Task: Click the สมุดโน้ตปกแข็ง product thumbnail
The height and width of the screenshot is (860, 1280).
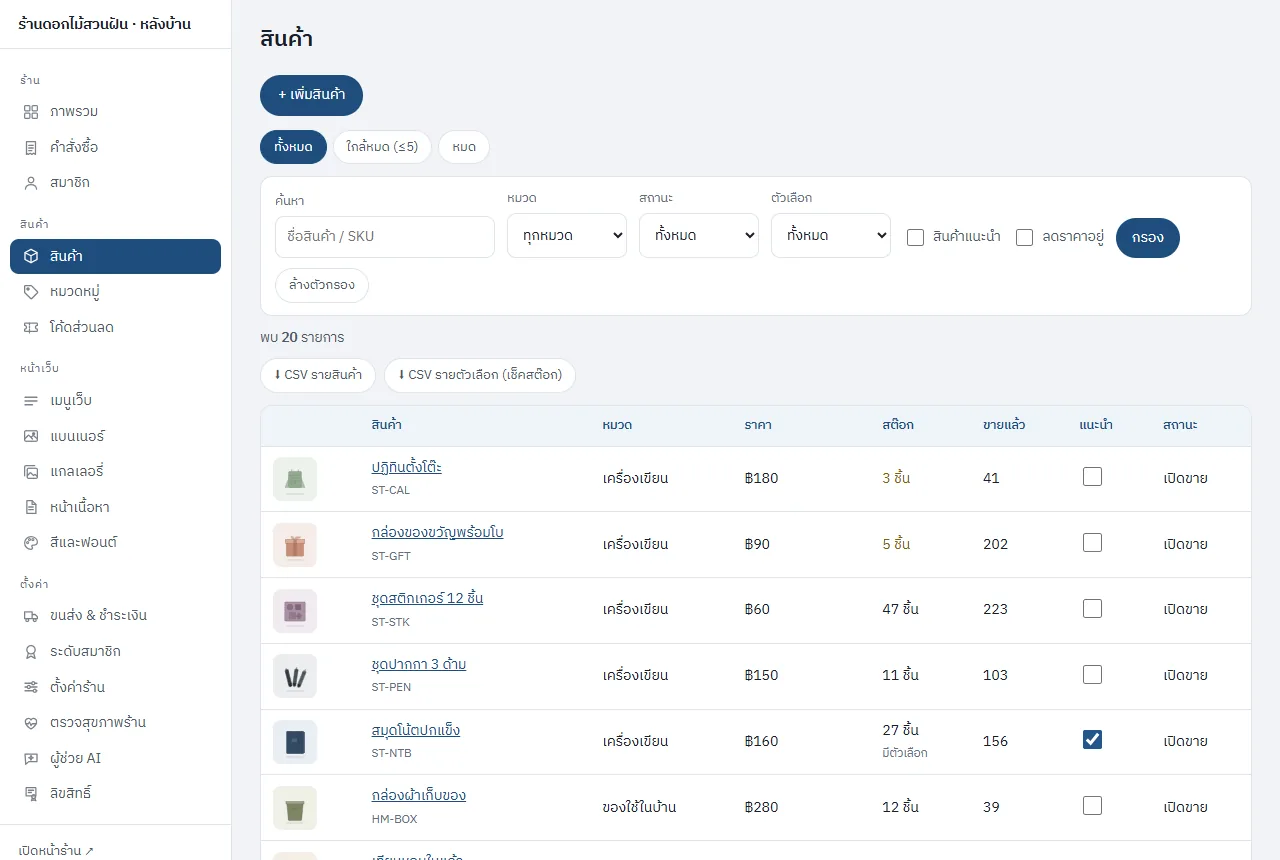Action: click(295, 742)
